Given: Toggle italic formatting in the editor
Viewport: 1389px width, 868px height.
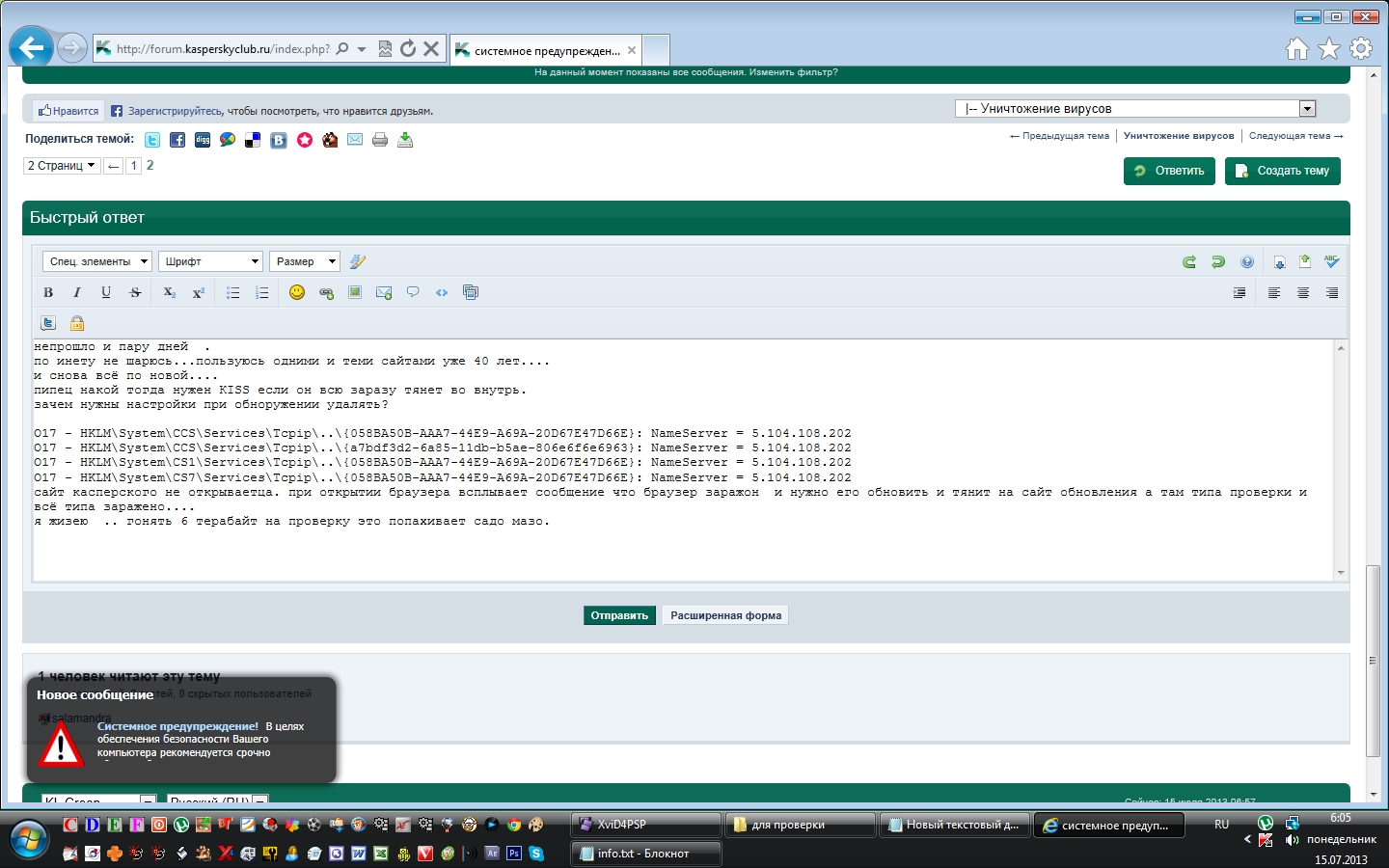Looking at the screenshot, I should 77,292.
